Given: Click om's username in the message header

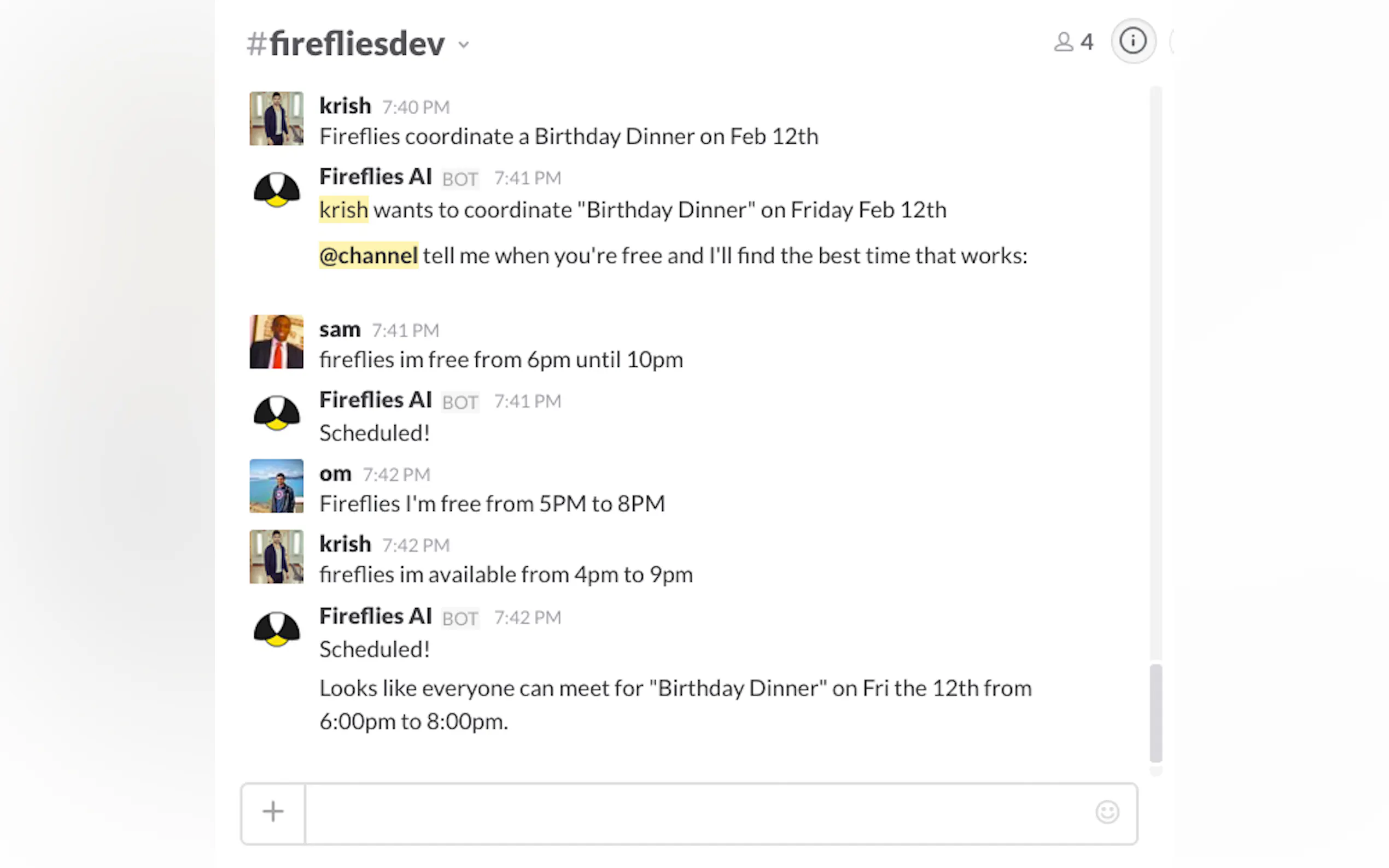Looking at the screenshot, I should tap(335, 473).
